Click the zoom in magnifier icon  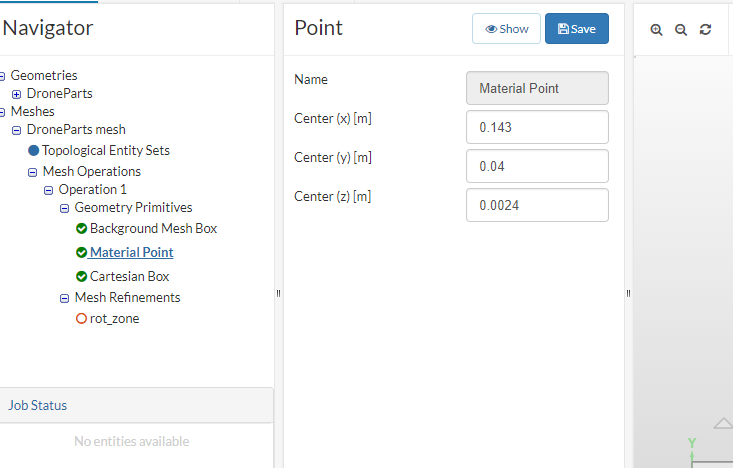point(657,30)
